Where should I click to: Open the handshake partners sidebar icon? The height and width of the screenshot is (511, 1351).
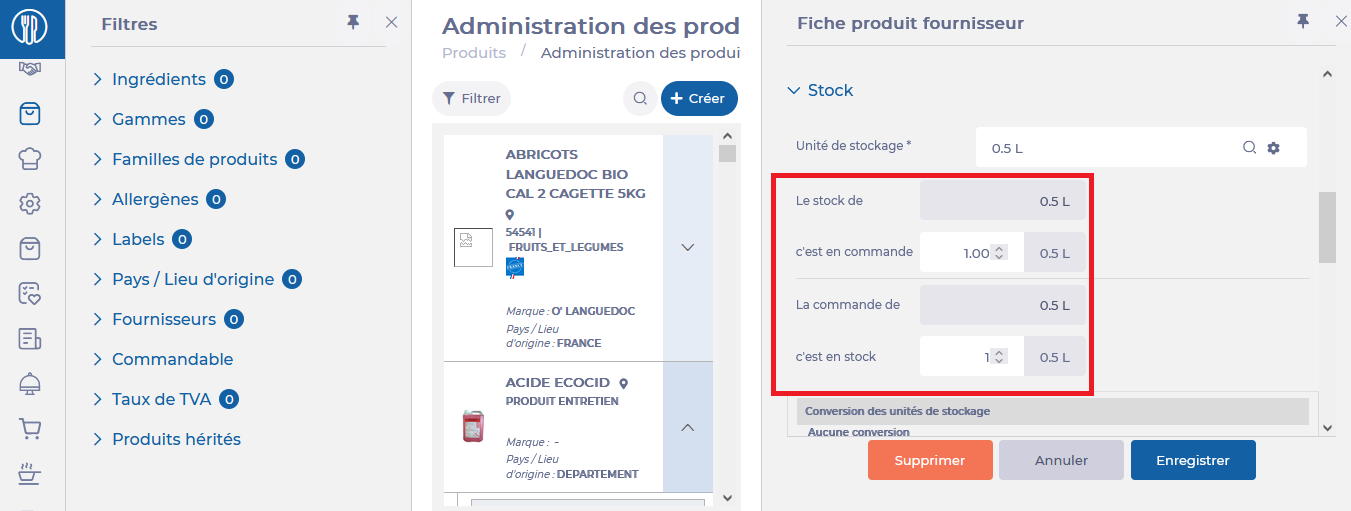tap(30, 69)
